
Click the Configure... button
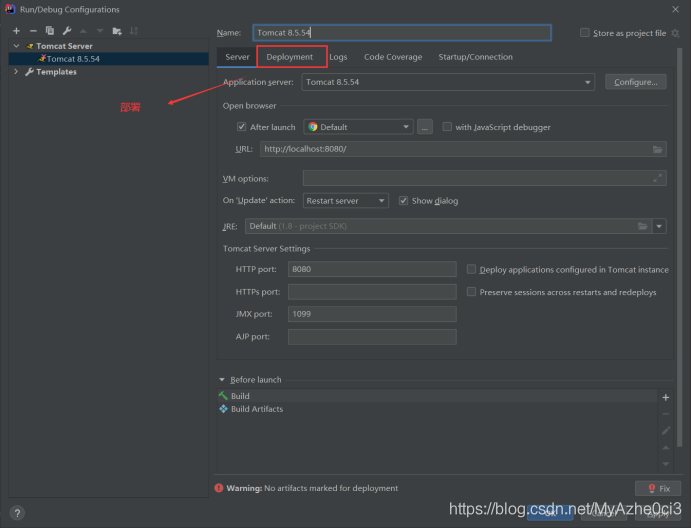click(x=635, y=82)
